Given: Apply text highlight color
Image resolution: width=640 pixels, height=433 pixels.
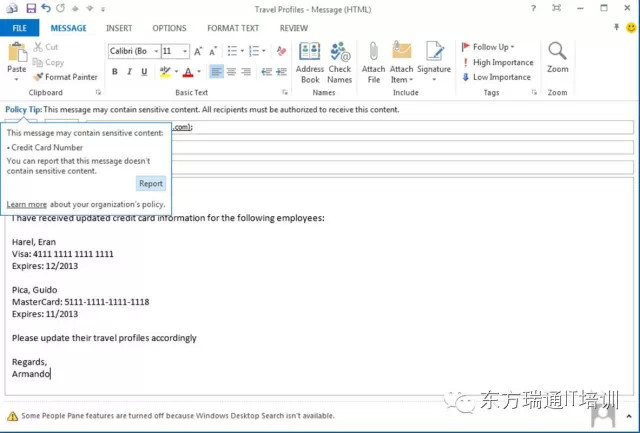Looking at the screenshot, I should coord(165,72).
